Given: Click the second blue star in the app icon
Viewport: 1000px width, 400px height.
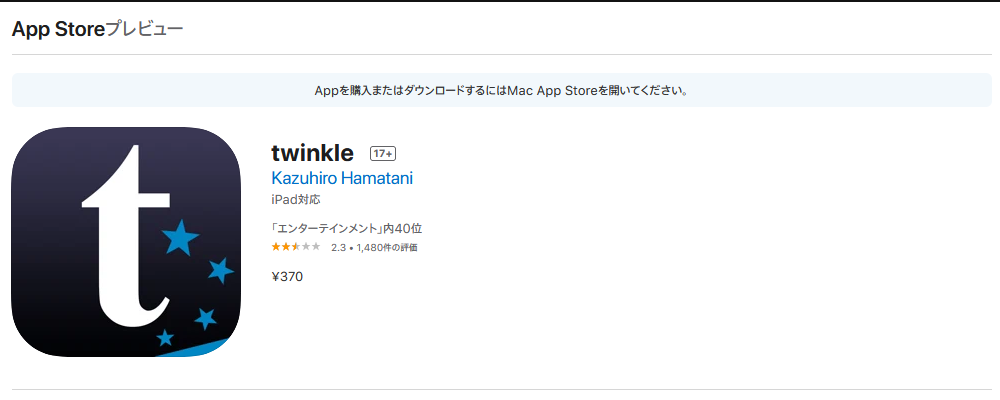Looking at the screenshot, I should [220, 270].
